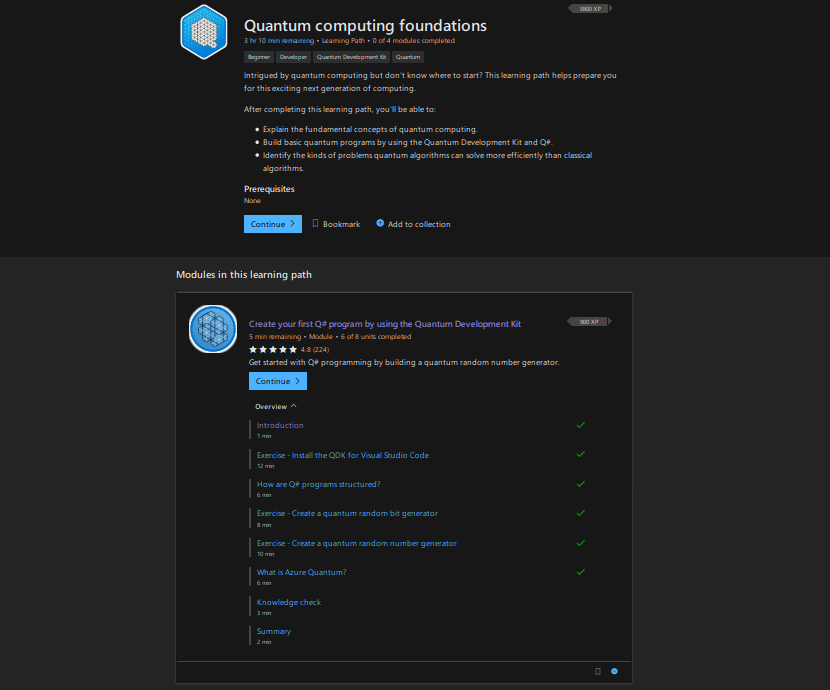830x690 pixels.
Task: Add the learning path to a collection
Action: pyautogui.click(x=413, y=224)
